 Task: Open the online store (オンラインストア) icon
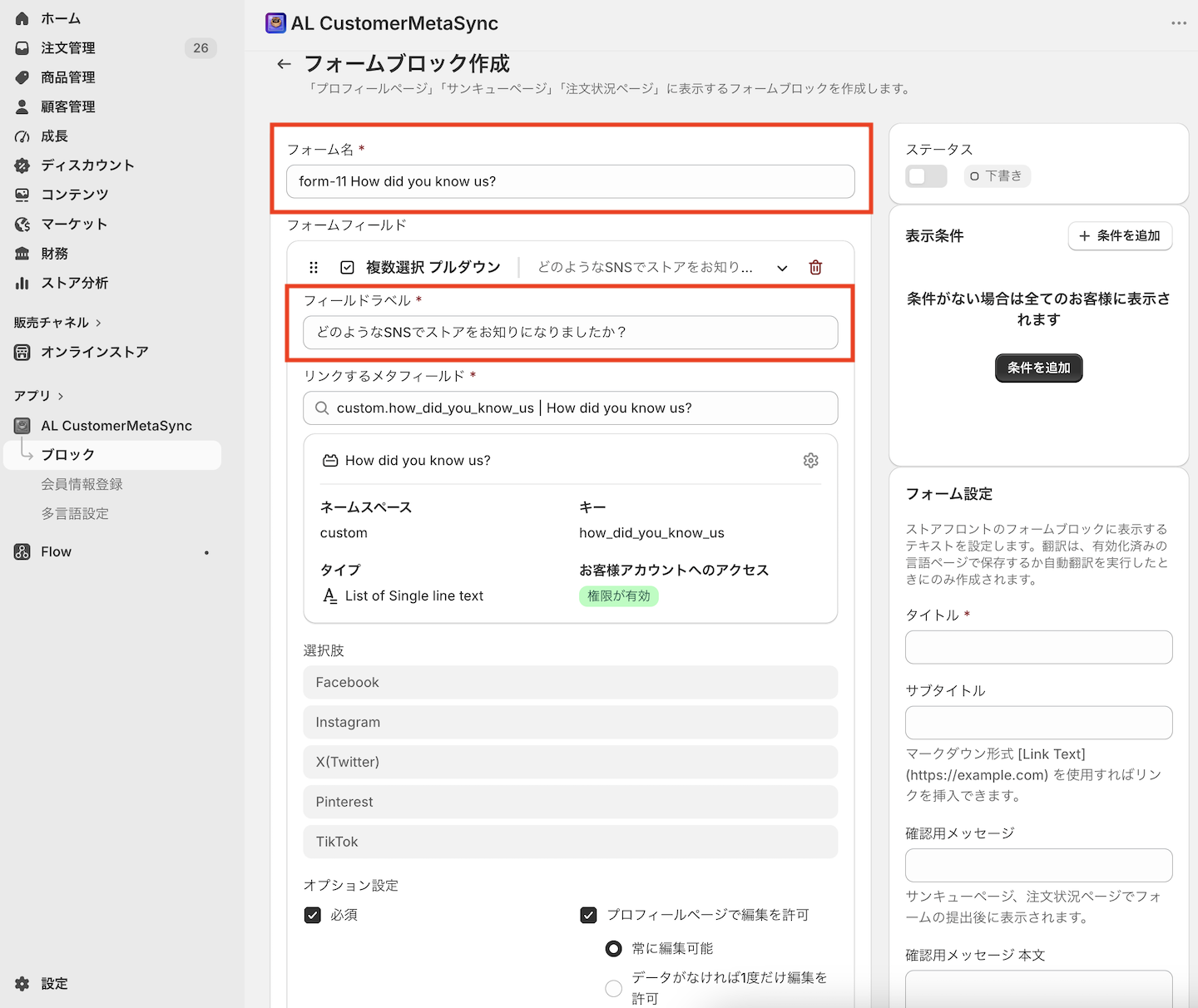tap(22, 352)
